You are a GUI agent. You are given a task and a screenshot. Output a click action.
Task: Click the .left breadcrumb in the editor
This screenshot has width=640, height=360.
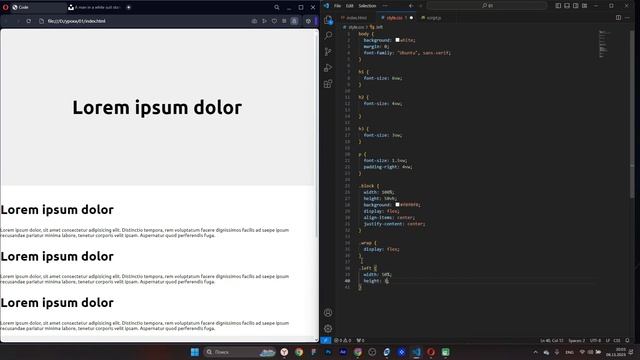(x=377, y=27)
